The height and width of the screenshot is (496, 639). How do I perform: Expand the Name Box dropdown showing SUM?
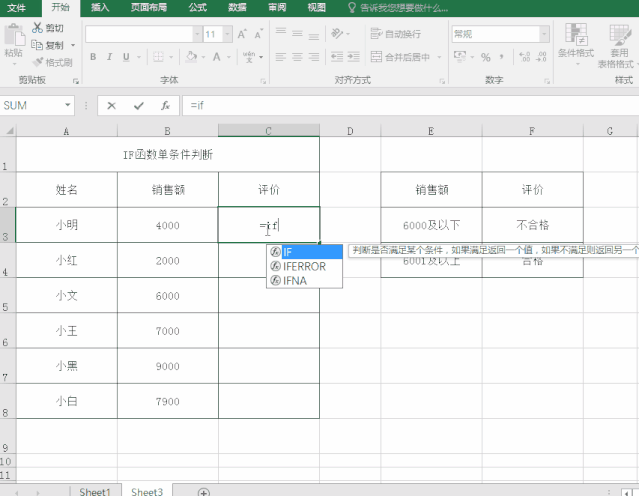pyautogui.click(x=69, y=105)
